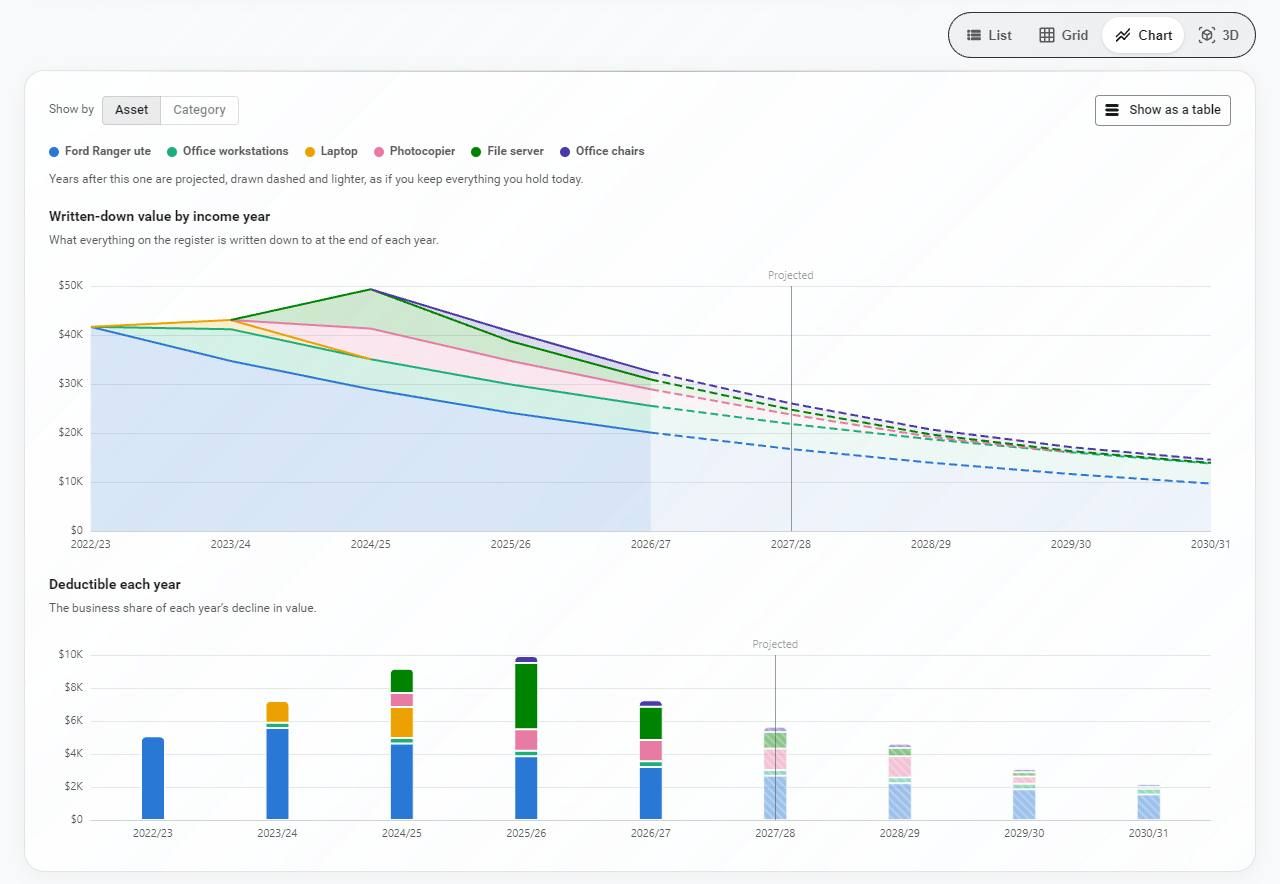Click the $50K axis label
The height and width of the screenshot is (884, 1280).
point(71,286)
